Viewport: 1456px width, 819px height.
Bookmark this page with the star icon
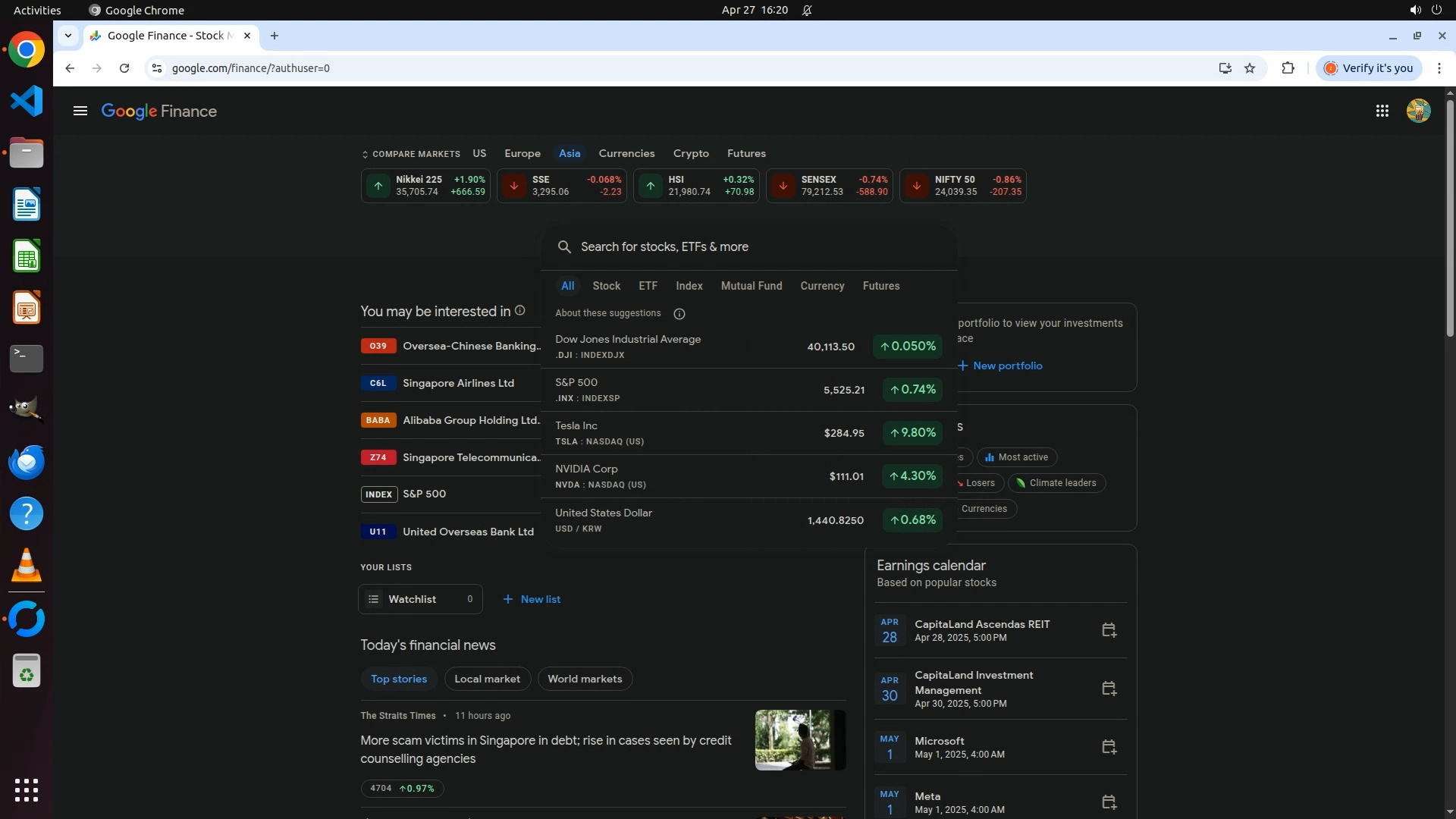tap(1250, 68)
